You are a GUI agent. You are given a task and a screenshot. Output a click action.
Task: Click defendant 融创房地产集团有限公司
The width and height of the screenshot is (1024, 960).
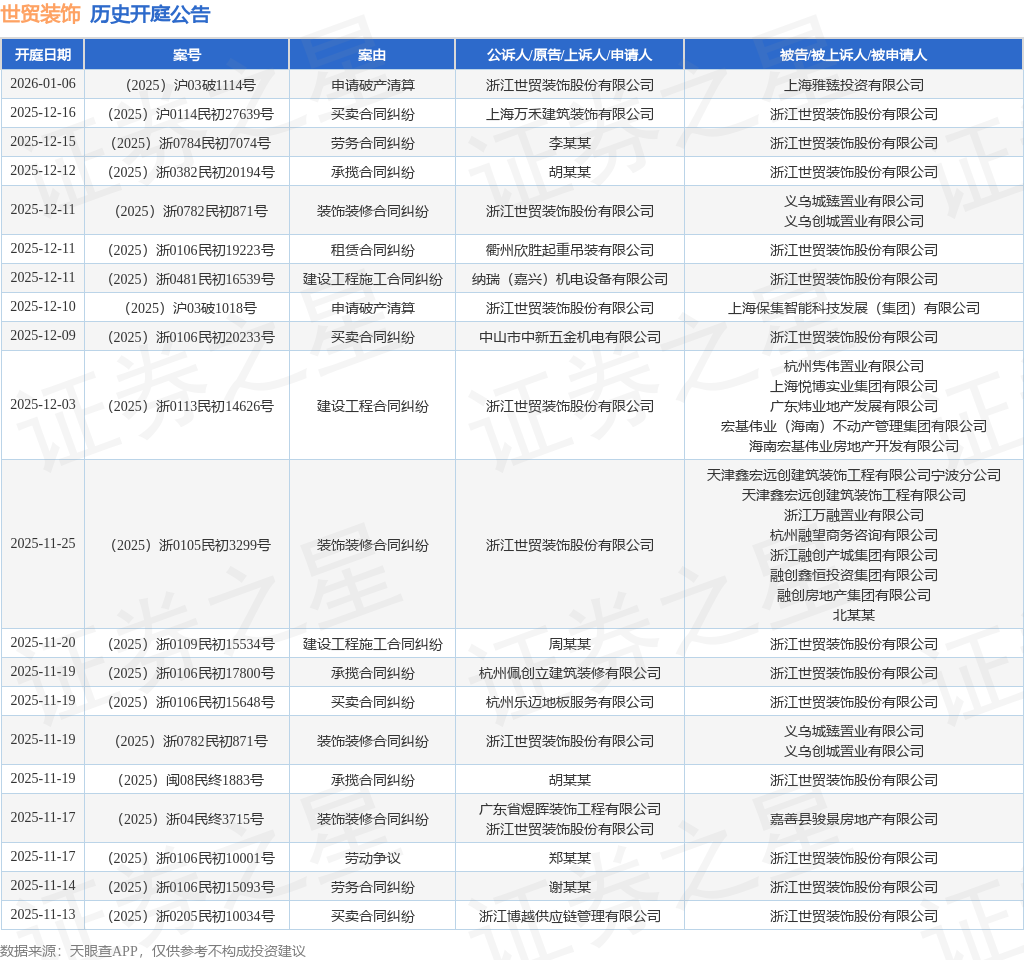[854, 595]
